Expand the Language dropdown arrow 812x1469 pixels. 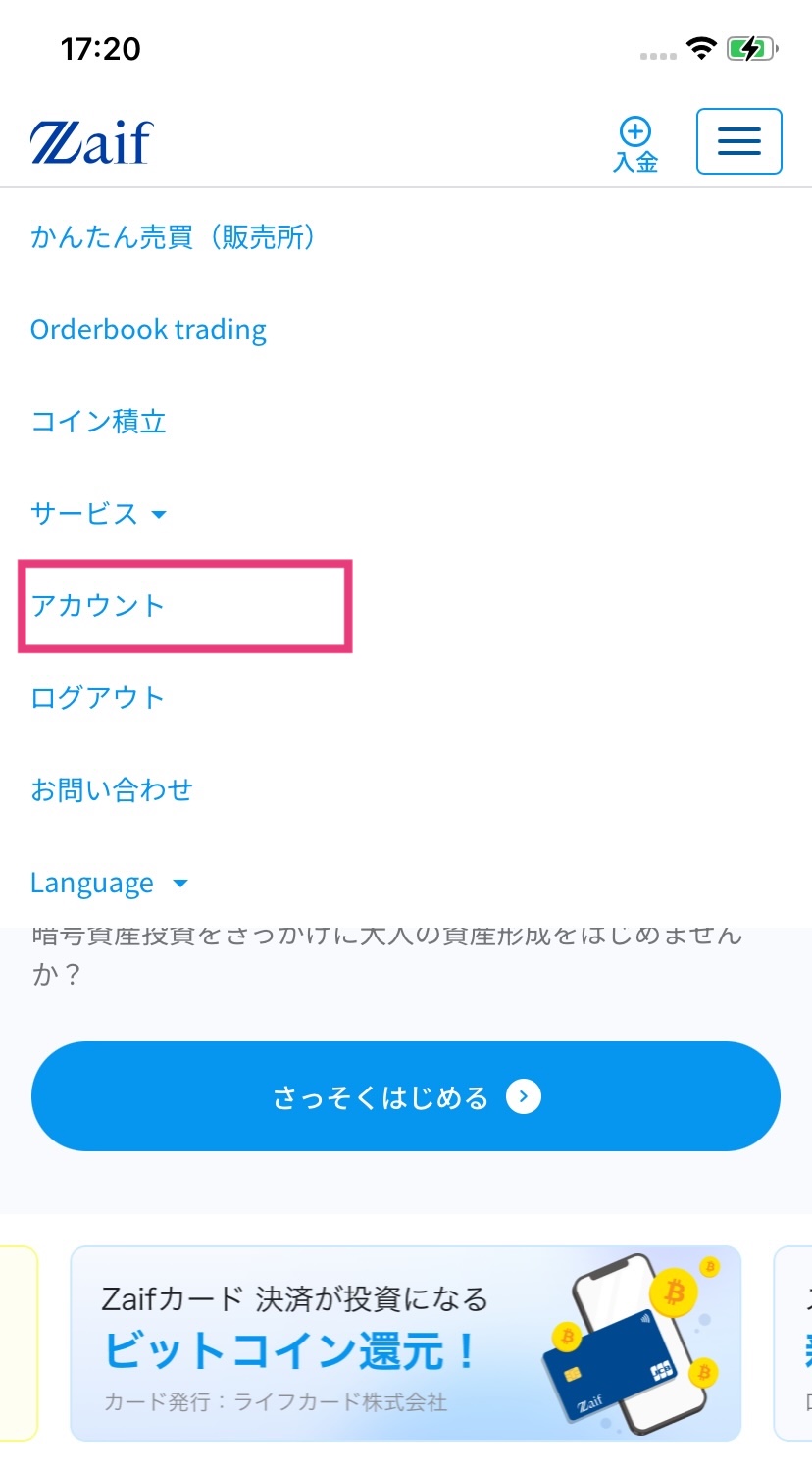pyautogui.click(x=179, y=884)
